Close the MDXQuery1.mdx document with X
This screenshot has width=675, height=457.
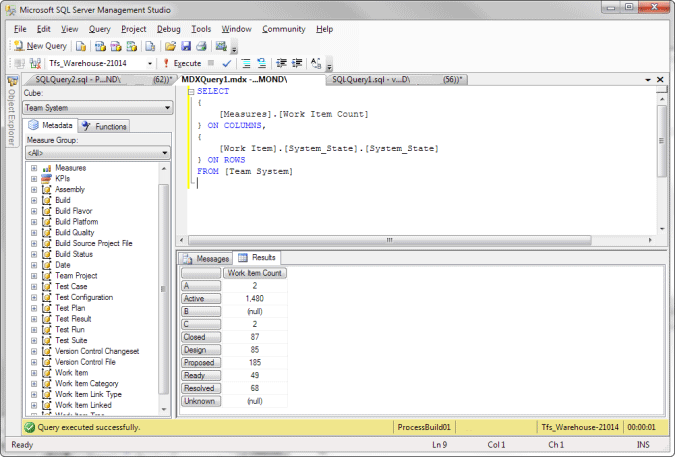click(660, 80)
